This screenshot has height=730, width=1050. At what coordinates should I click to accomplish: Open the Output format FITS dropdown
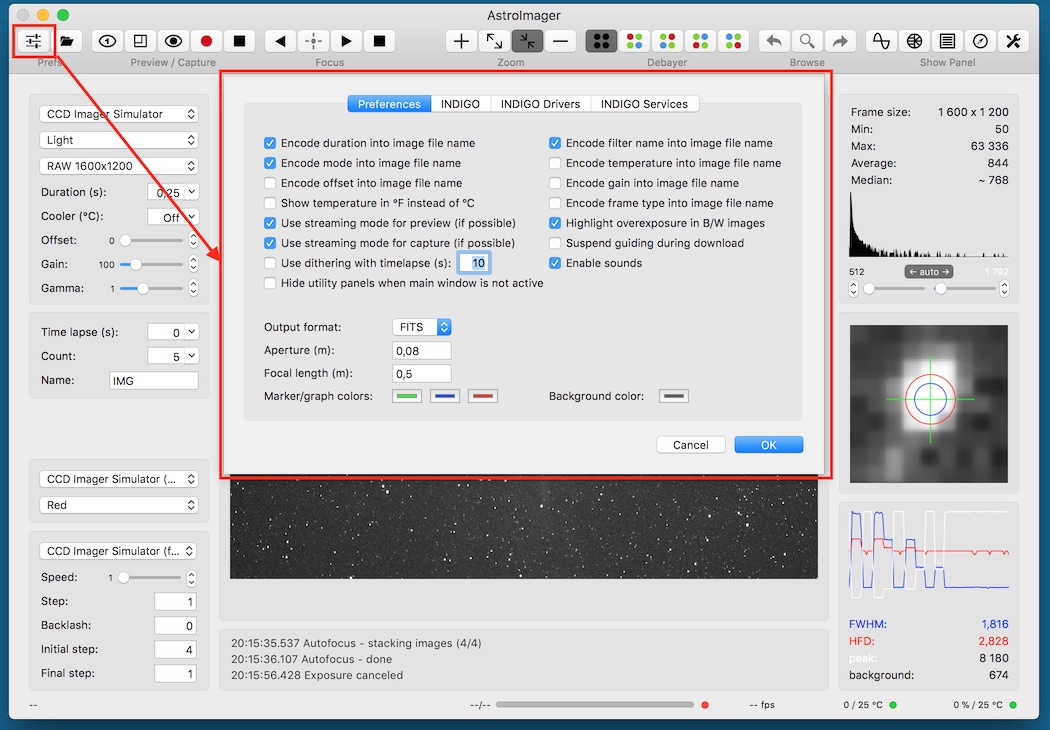coord(422,327)
